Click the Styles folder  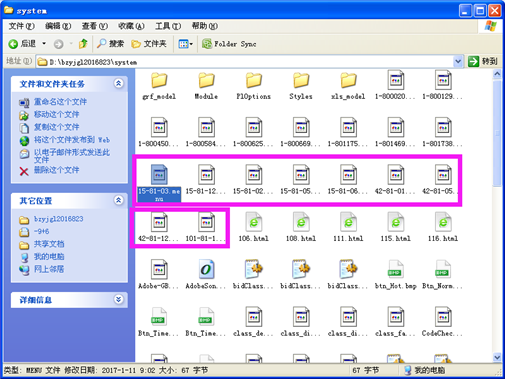301,86
